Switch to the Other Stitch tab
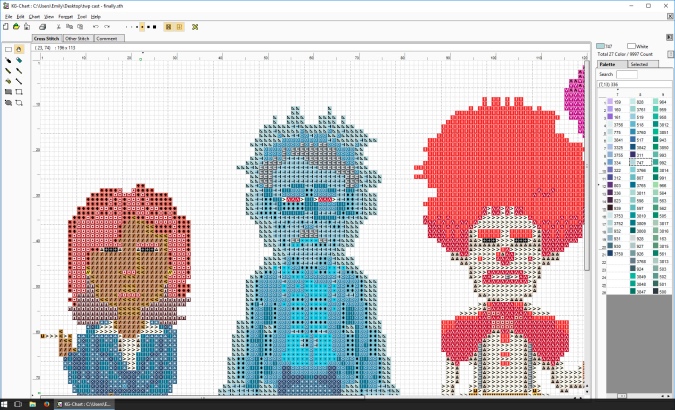 coord(77,38)
